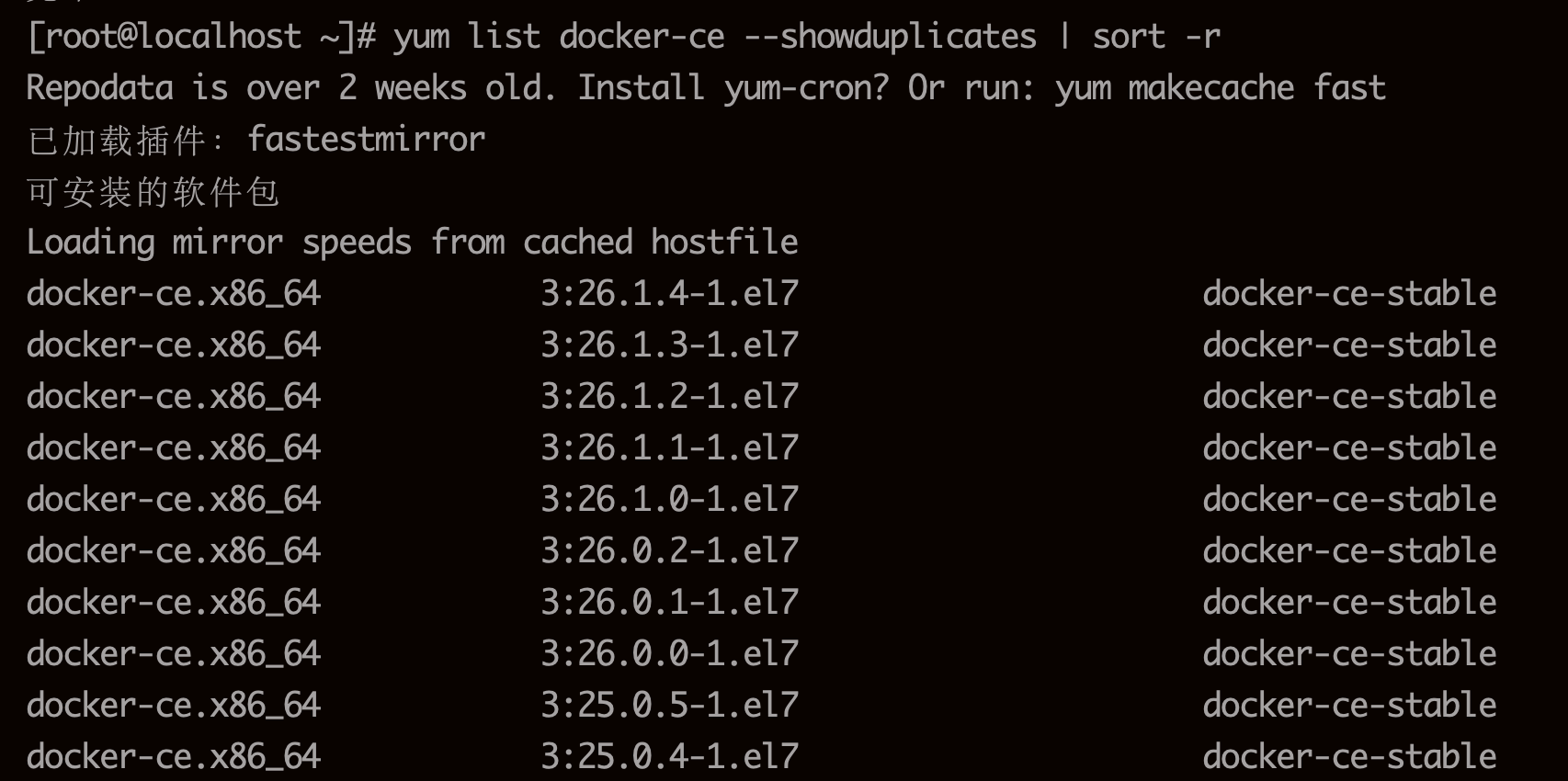The height and width of the screenshot is (781, 1568).
Task: Click version 3:25.0.5-1.el7
Action: pyautogui.click(x=669, y=706)
